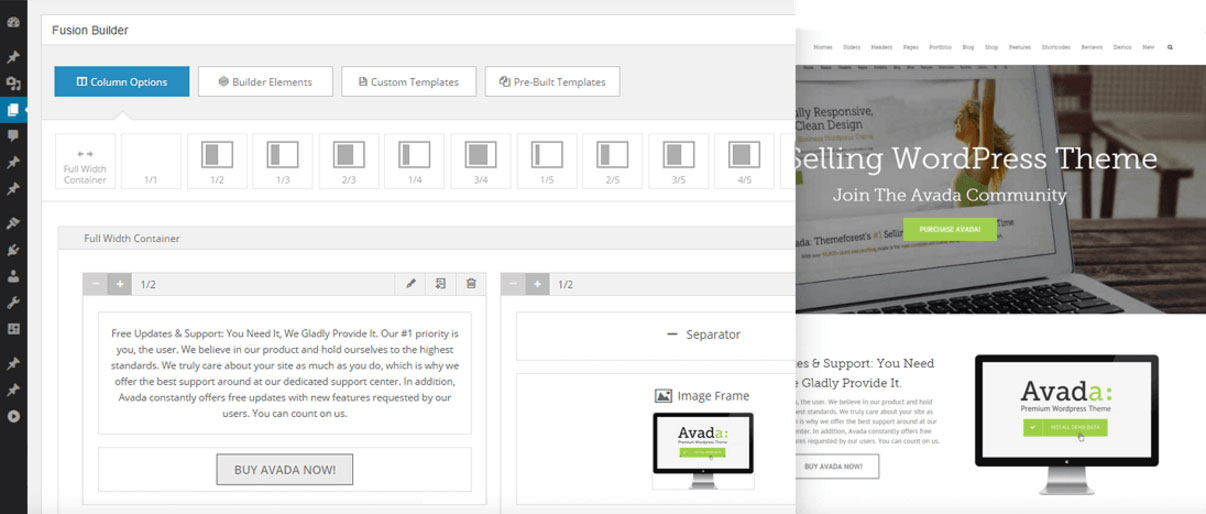Open the Pages sidebar icon

click(x=13, y=110)
